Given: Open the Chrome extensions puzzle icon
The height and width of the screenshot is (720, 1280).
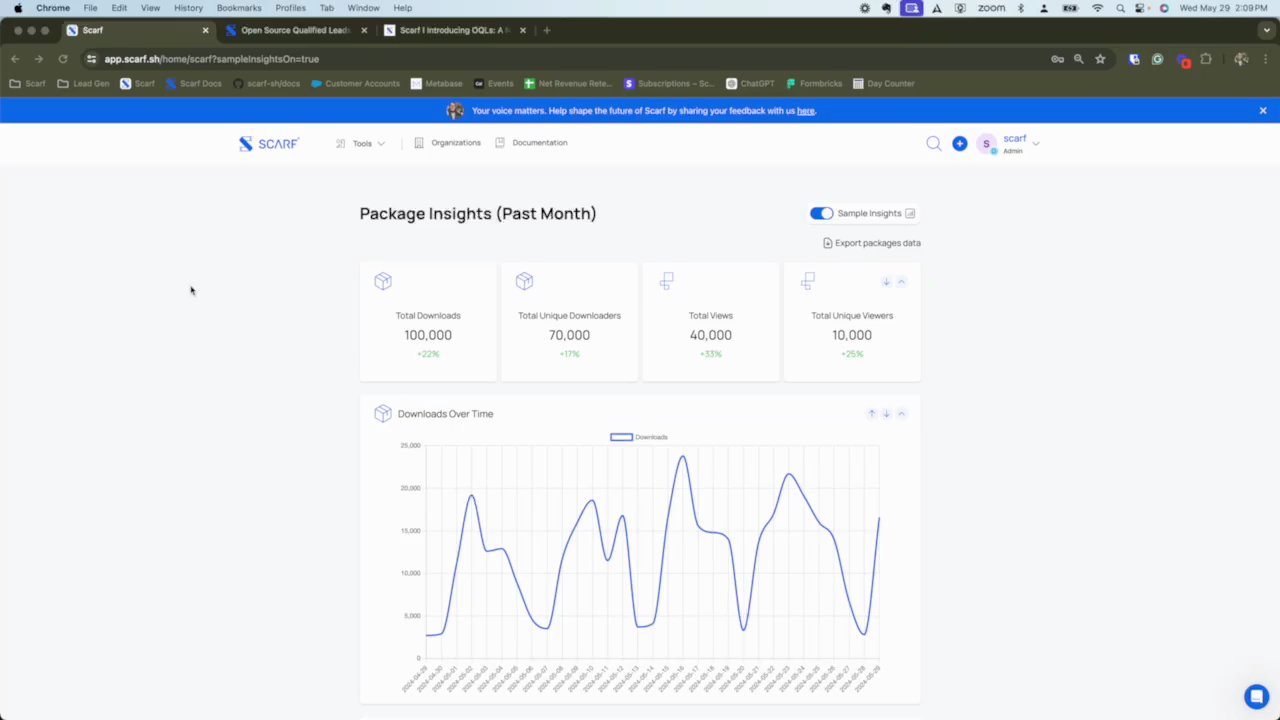Looking at the screenshot, I should click(x=1206, y=59).
